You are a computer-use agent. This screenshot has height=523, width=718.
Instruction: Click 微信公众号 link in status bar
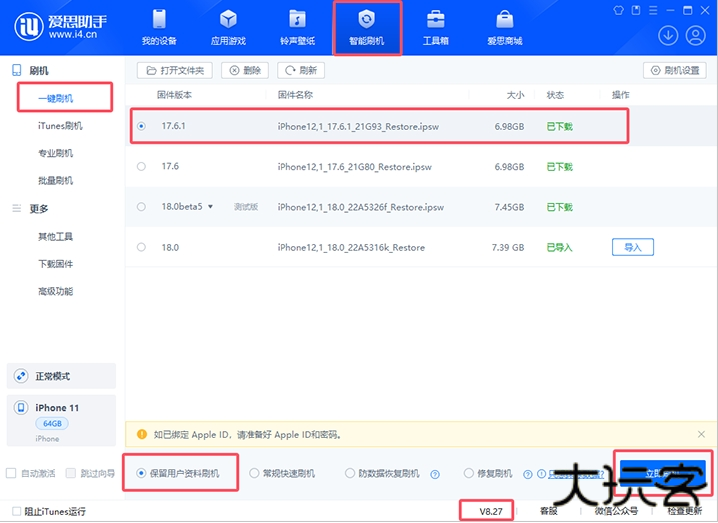[616, 511]
